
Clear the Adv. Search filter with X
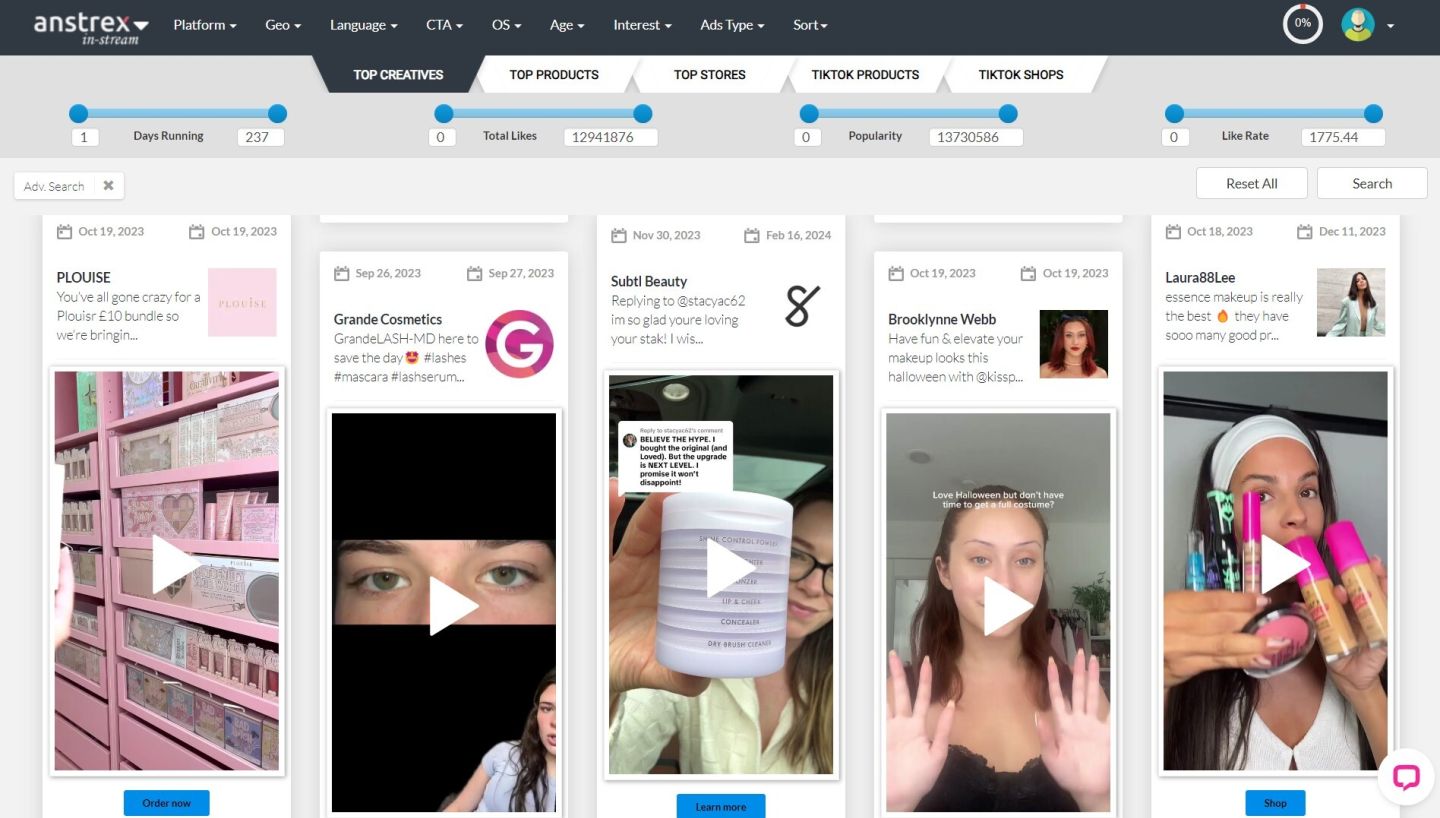click(108, 185)
